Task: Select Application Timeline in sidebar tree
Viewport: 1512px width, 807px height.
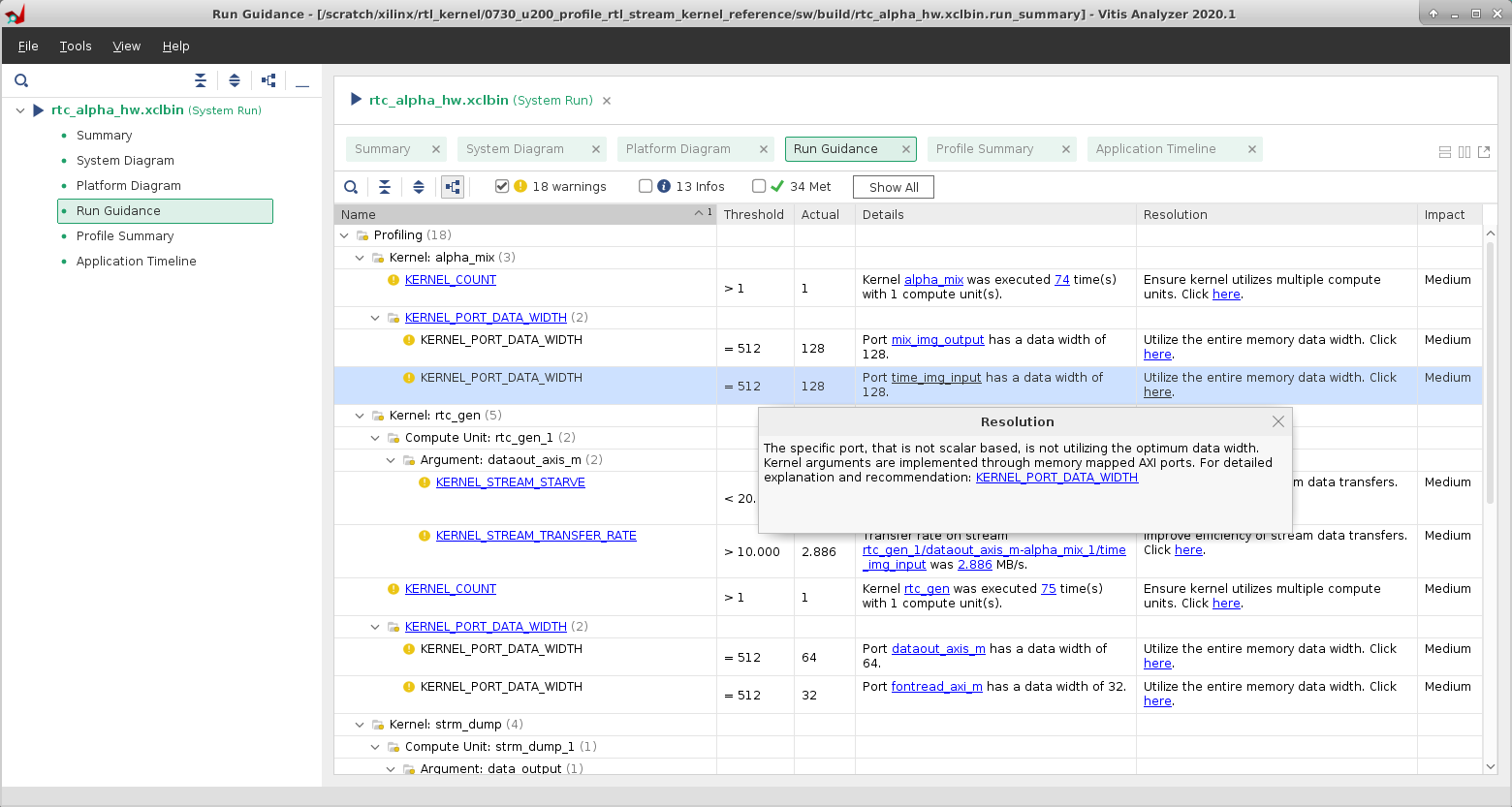Action: pyautogui.click(x=136, y=262)
